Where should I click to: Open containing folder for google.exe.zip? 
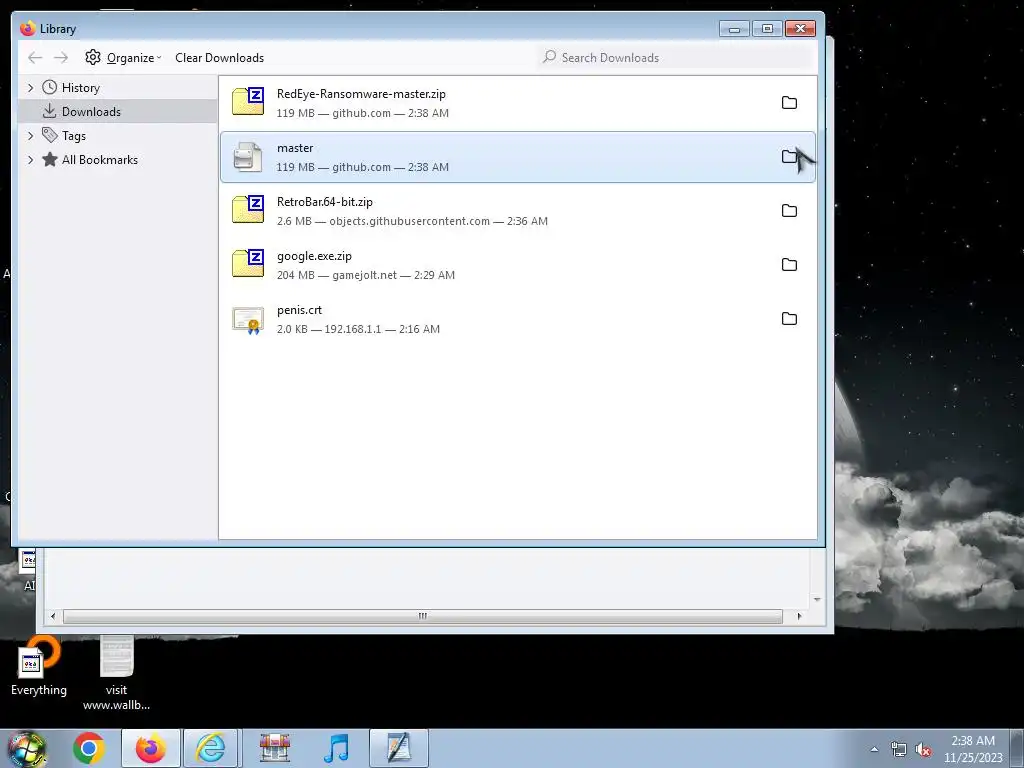(789, 264)
